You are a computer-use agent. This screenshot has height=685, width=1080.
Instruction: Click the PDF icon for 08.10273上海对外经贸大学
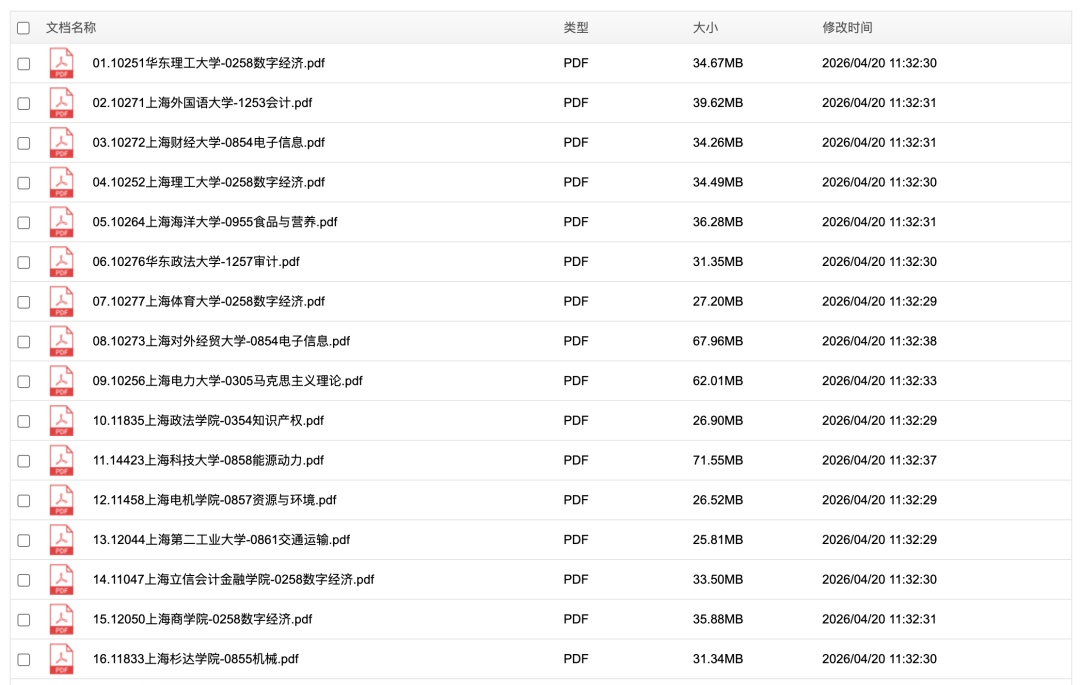coord(62,341)
